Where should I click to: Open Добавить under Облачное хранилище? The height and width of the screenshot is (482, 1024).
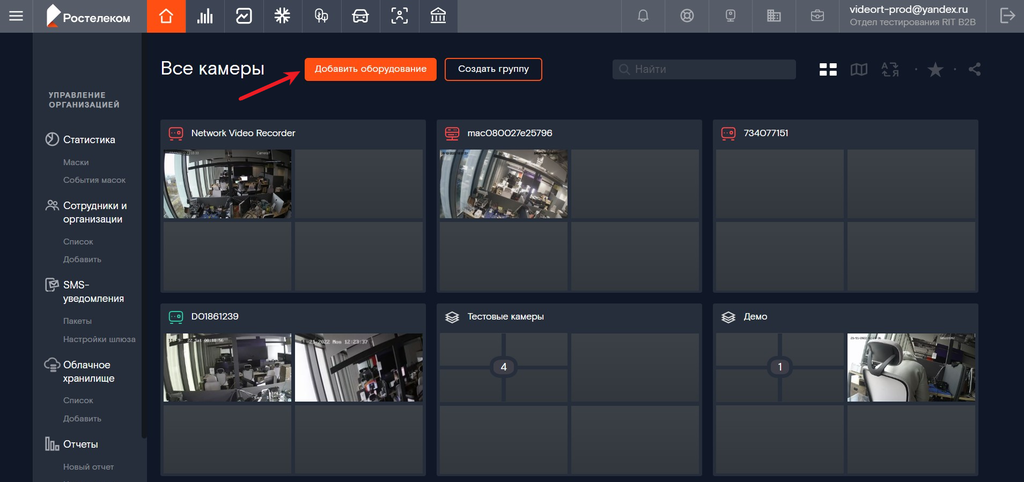click(x=82, y=419)
